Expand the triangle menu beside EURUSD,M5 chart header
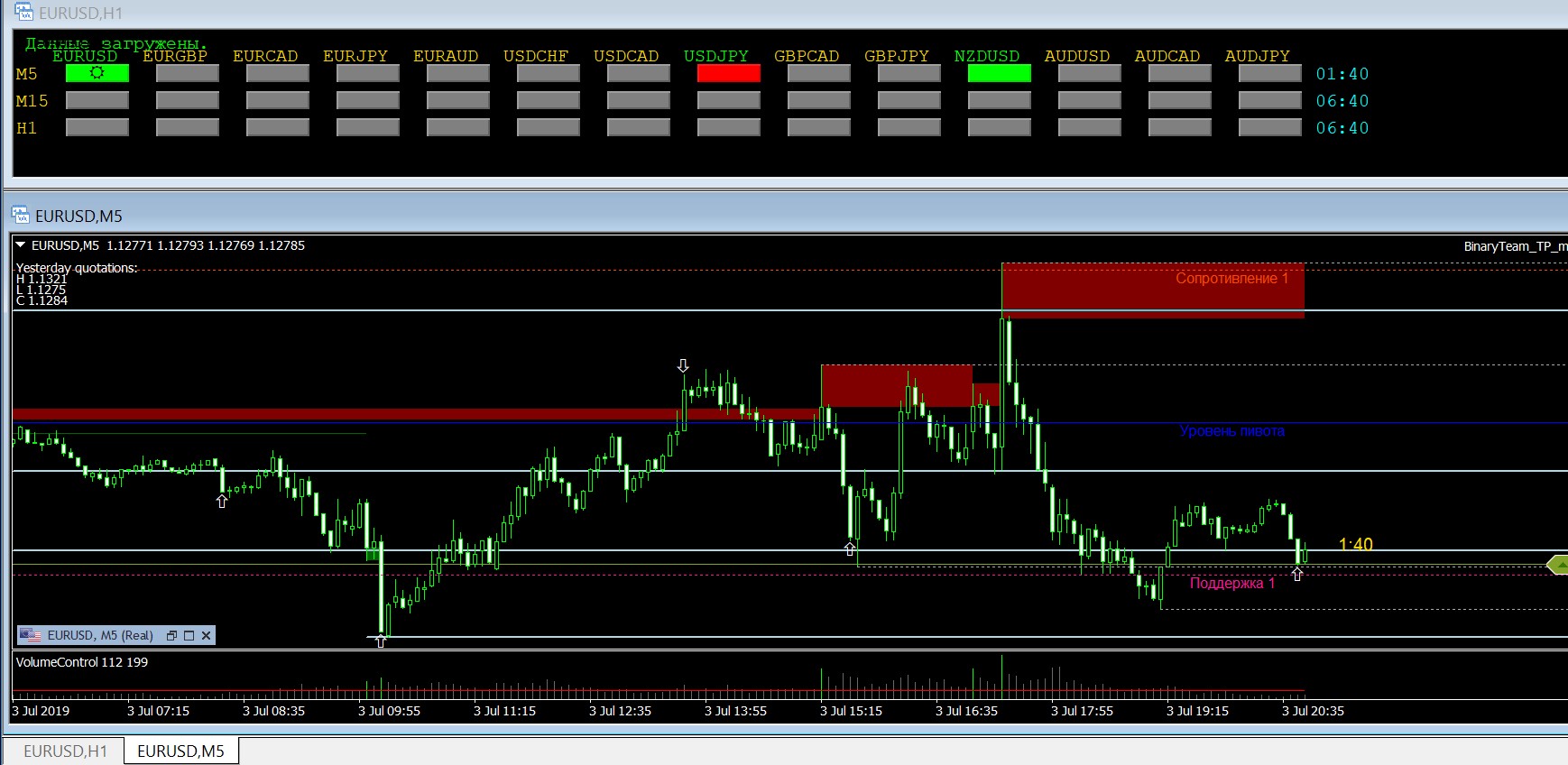This screenshot has height=765, width=1568. pyautogui.click(x=21, y=244)
